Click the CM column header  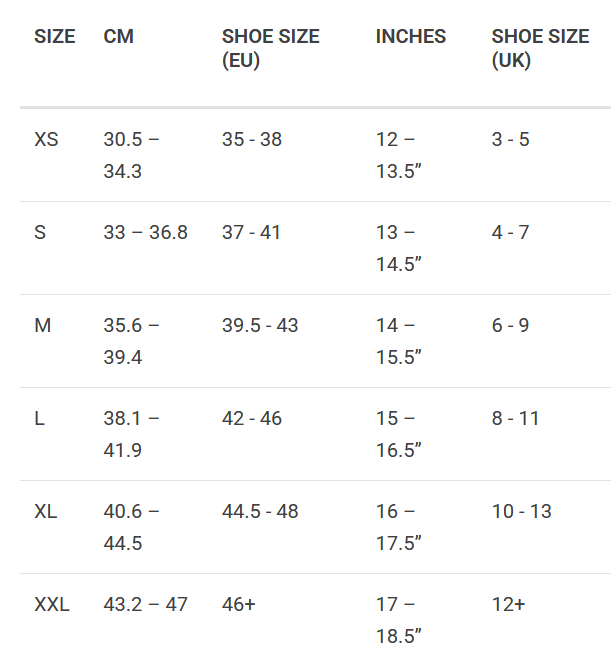119,36
